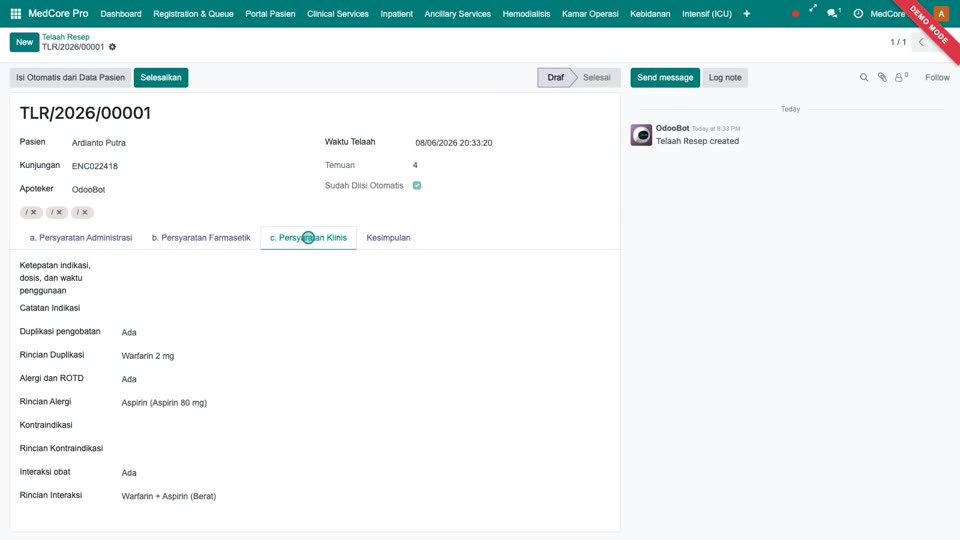This screenshot has width=960, height=540.
Task: Click the fullscreen expand icon in navbar
Action: [x=812, y=9]
